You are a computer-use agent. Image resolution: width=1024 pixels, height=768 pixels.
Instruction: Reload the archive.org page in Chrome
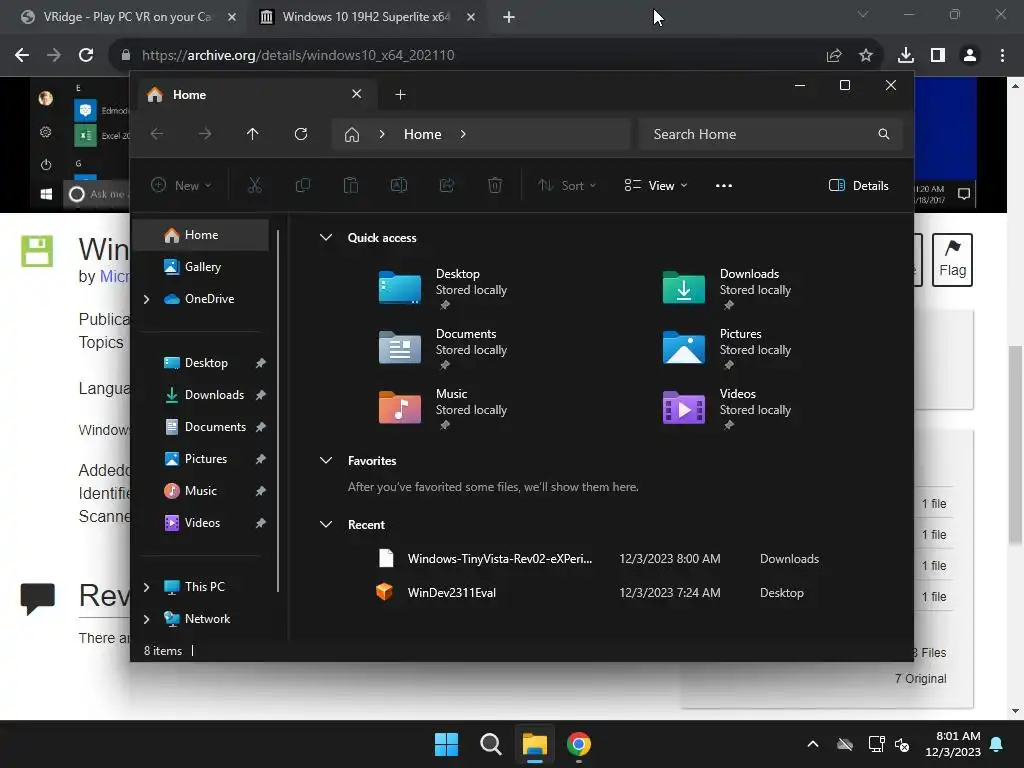click(86, 56)
